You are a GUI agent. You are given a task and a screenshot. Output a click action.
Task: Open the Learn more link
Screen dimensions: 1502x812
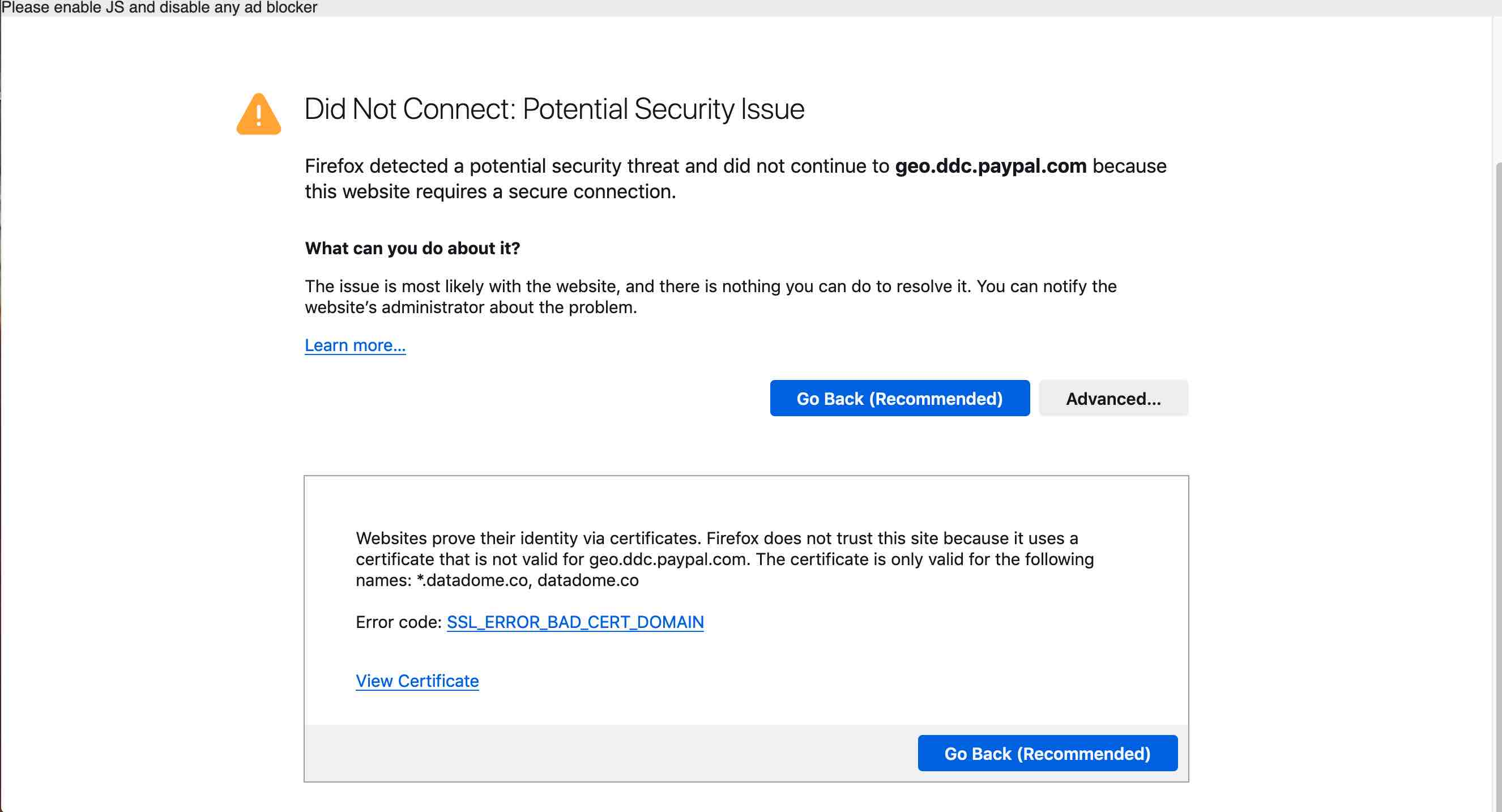[x=355, y=345]
